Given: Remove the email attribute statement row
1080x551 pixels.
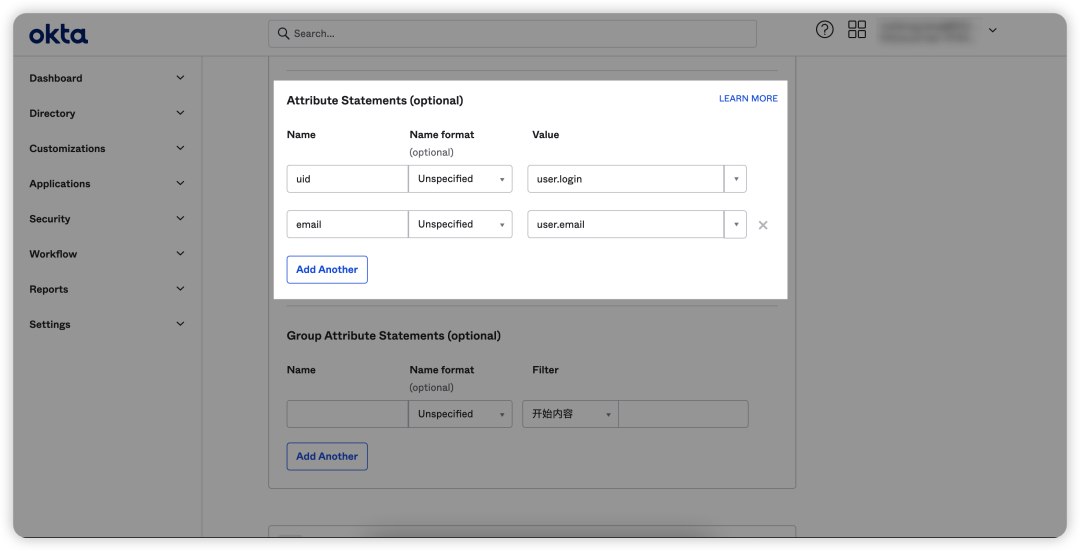Looking at the screenshot, I should coord(763,225).
